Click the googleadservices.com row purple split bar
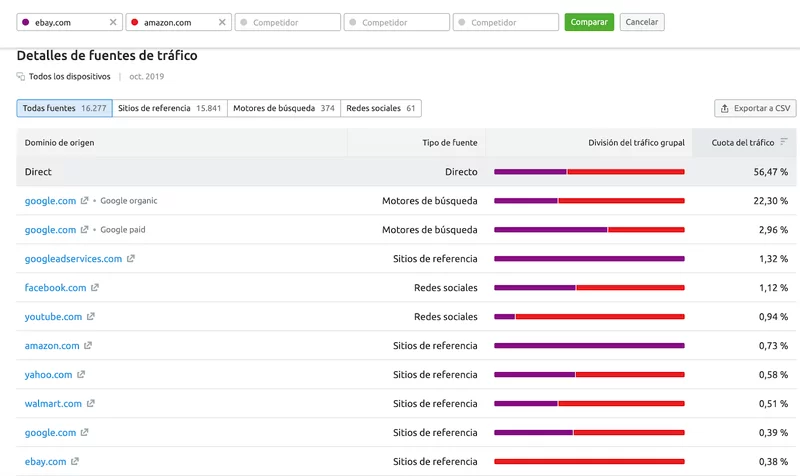800x476 pixels. pos(589,259)
